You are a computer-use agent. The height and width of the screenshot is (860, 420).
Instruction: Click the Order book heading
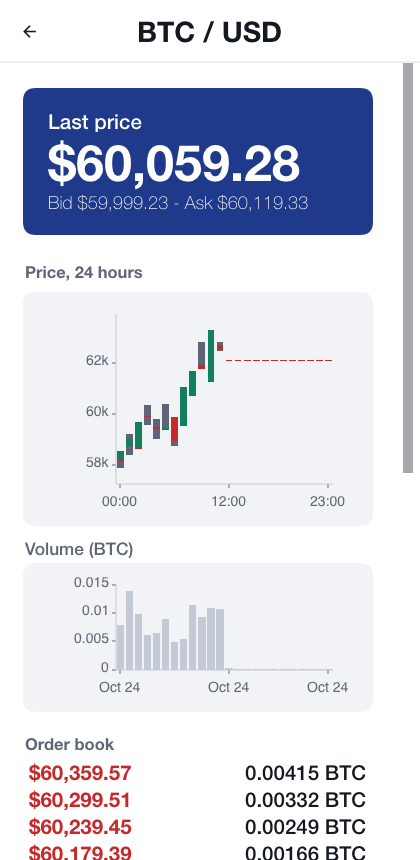coord(70,744)
